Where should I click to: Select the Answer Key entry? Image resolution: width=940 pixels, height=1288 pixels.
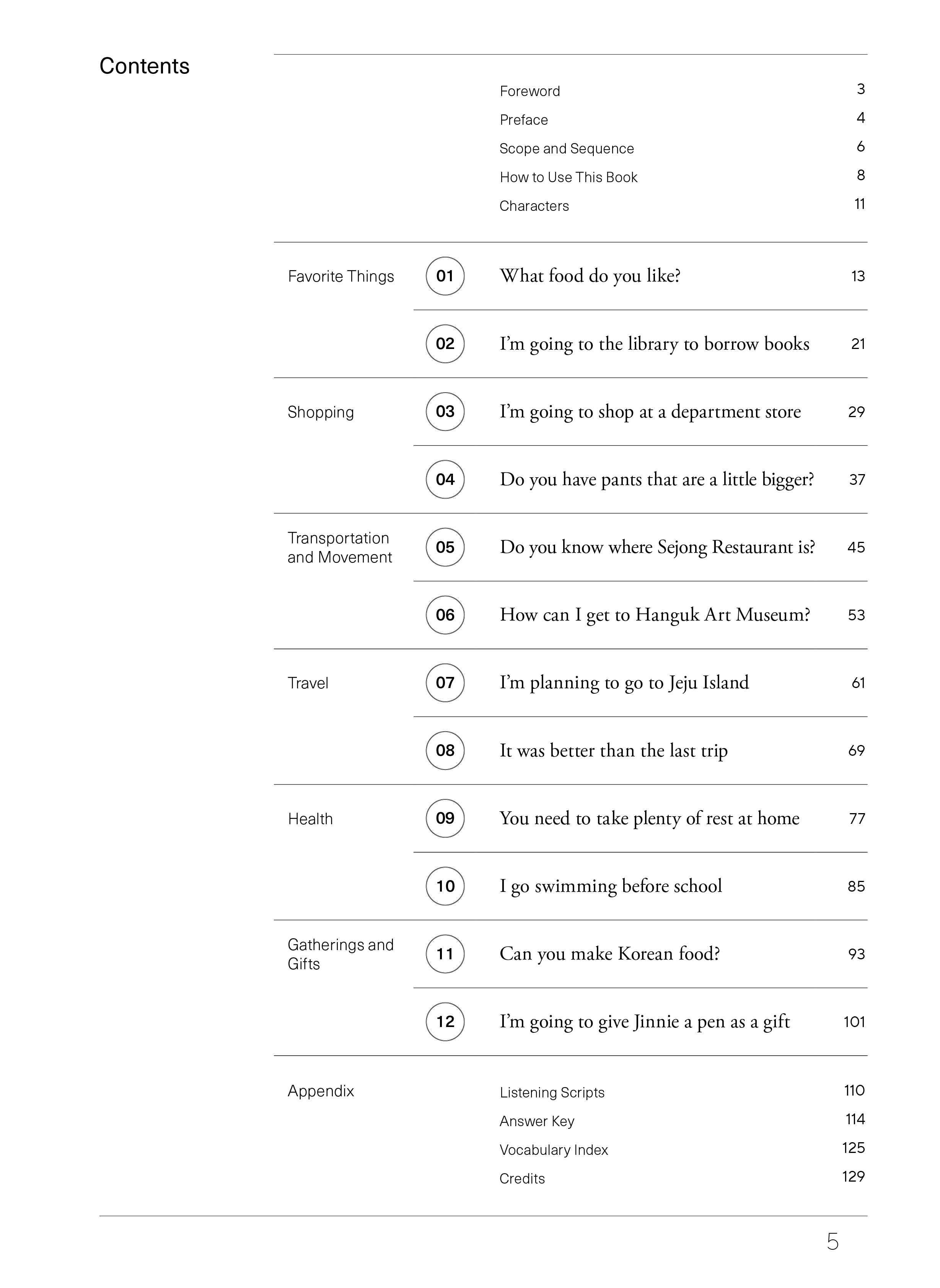tap(537, 1121)
